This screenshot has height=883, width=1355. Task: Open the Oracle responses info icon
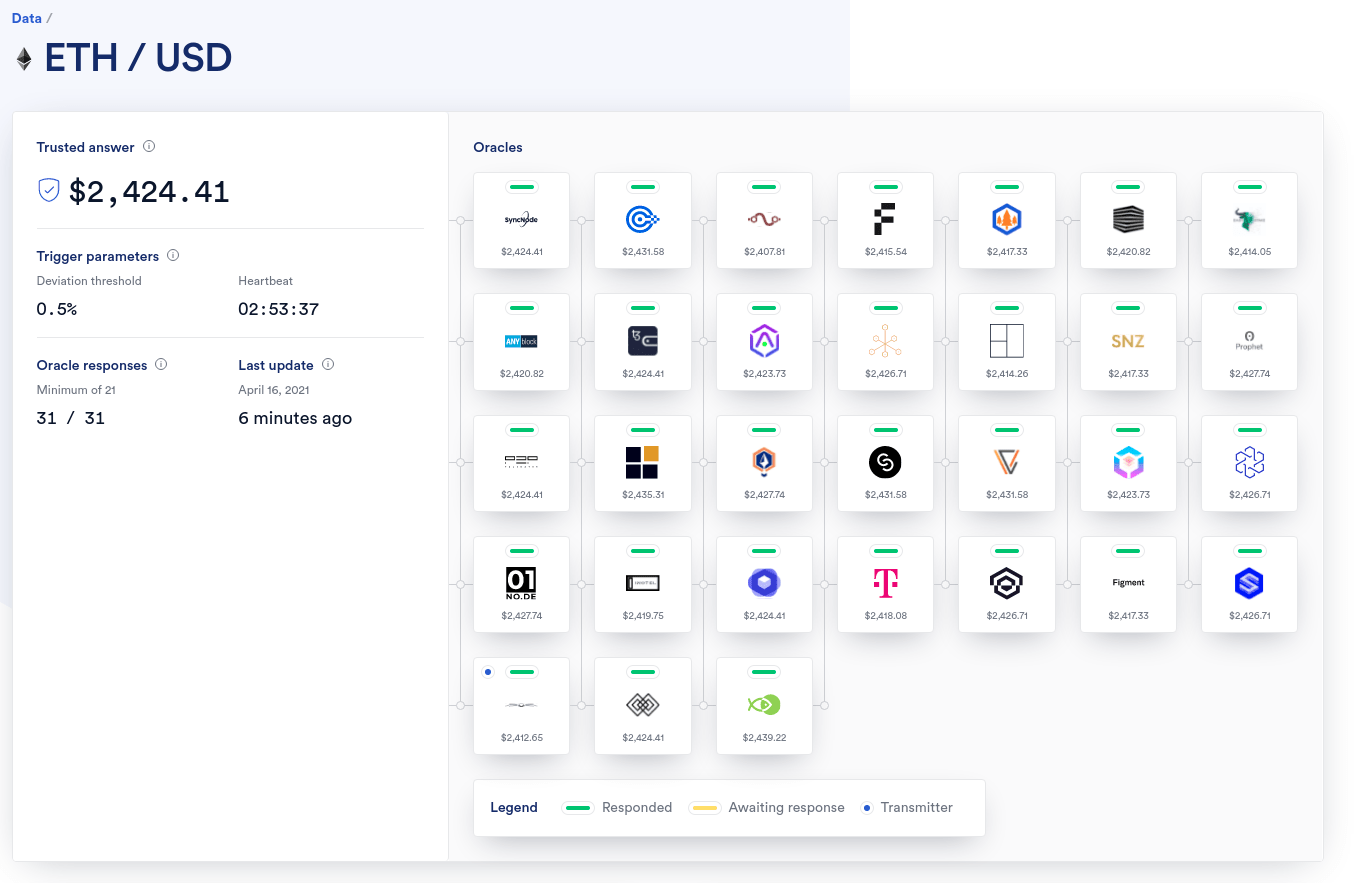click(x=161, y=365)
